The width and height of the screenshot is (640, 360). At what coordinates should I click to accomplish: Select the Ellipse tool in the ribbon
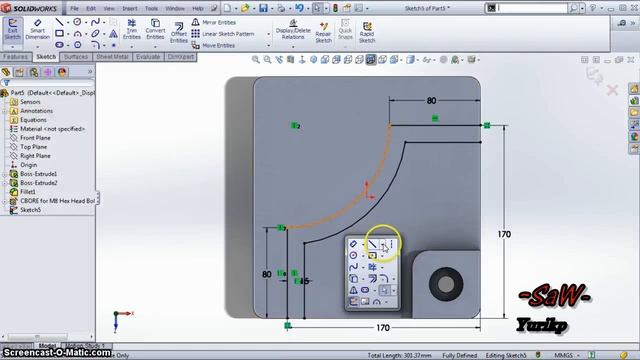tap(95, 33)
